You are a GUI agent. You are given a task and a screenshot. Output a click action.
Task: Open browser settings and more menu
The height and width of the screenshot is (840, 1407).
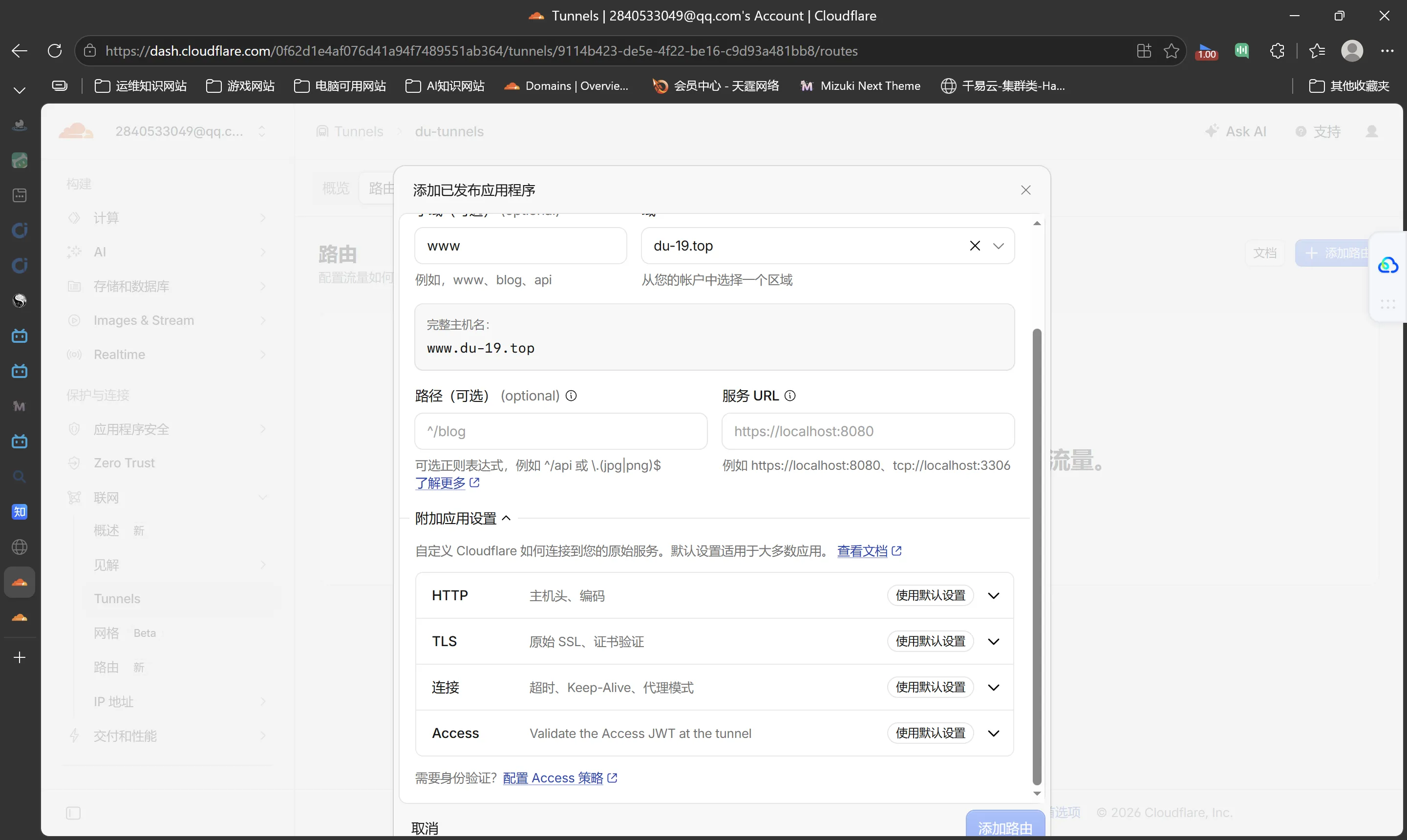(x=1387, y=51)
